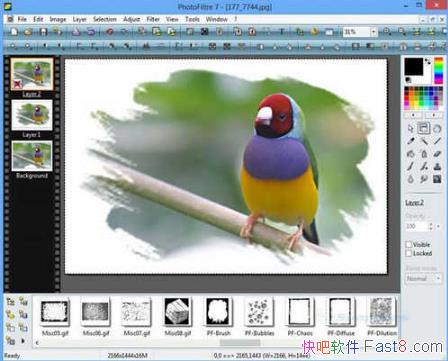Viewport: 448px width, 361px height.
Task: Click the Print icon in the top toolbar
Action: pos(76,32)
